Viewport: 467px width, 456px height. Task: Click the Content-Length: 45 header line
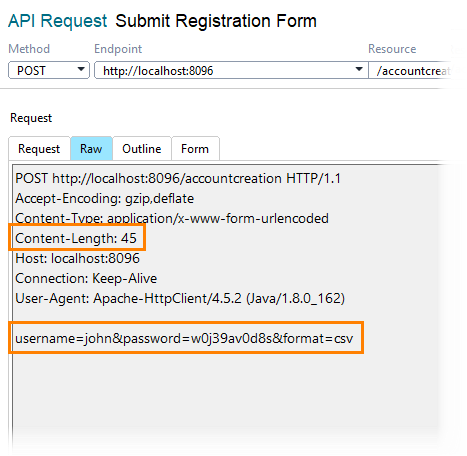click(76, 238)
